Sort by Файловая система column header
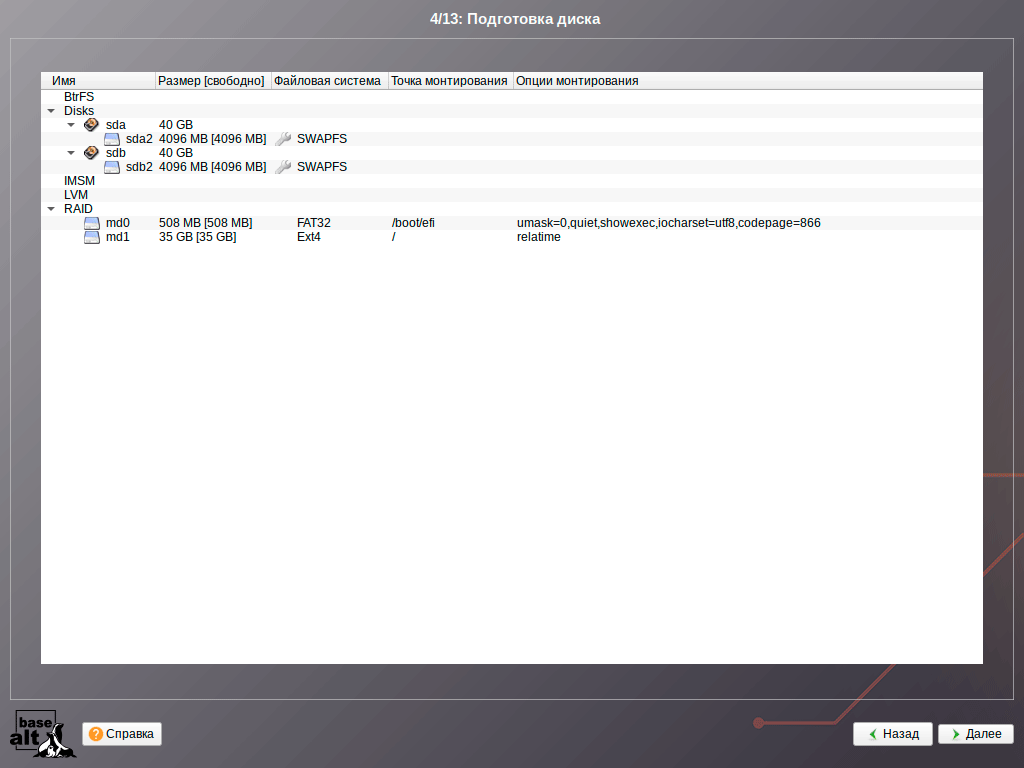 329,81
